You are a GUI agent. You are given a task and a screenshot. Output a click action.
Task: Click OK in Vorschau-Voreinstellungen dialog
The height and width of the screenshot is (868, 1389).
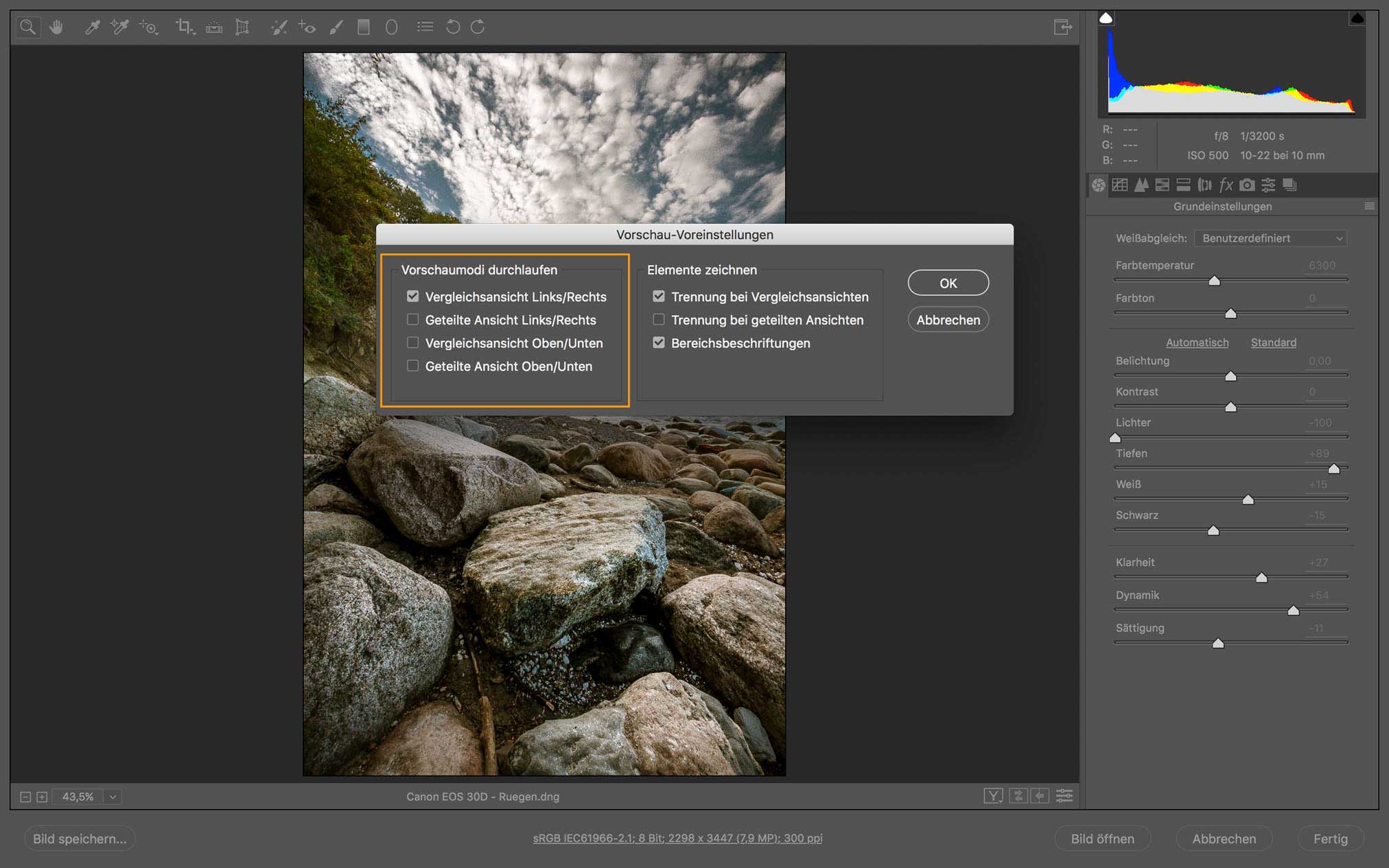[948, 283]
